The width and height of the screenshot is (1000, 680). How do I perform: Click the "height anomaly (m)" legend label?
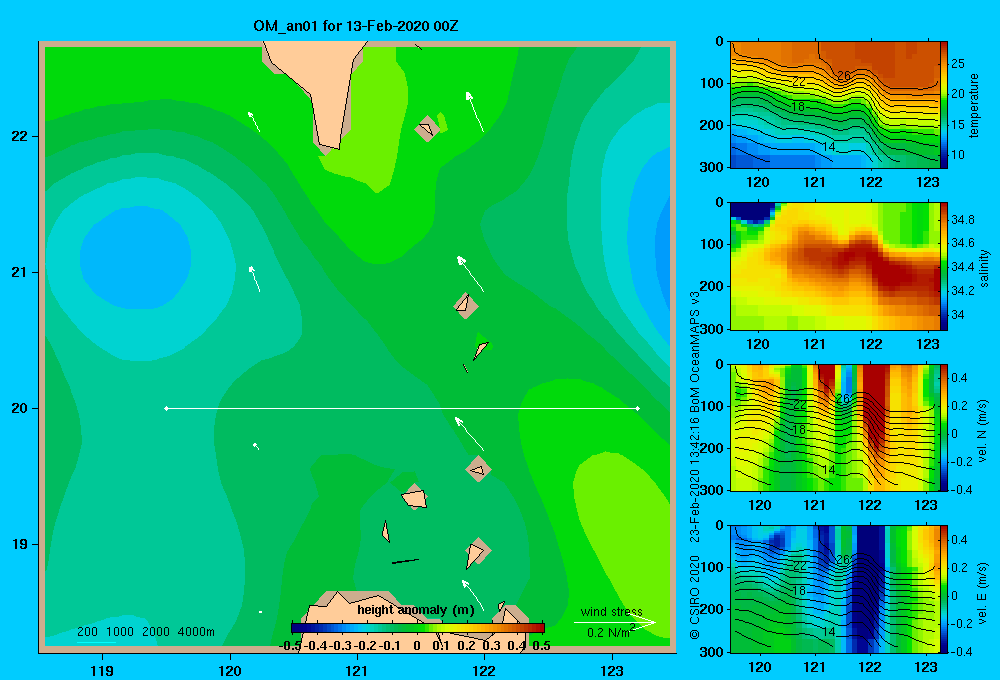(x=416, y=610)
